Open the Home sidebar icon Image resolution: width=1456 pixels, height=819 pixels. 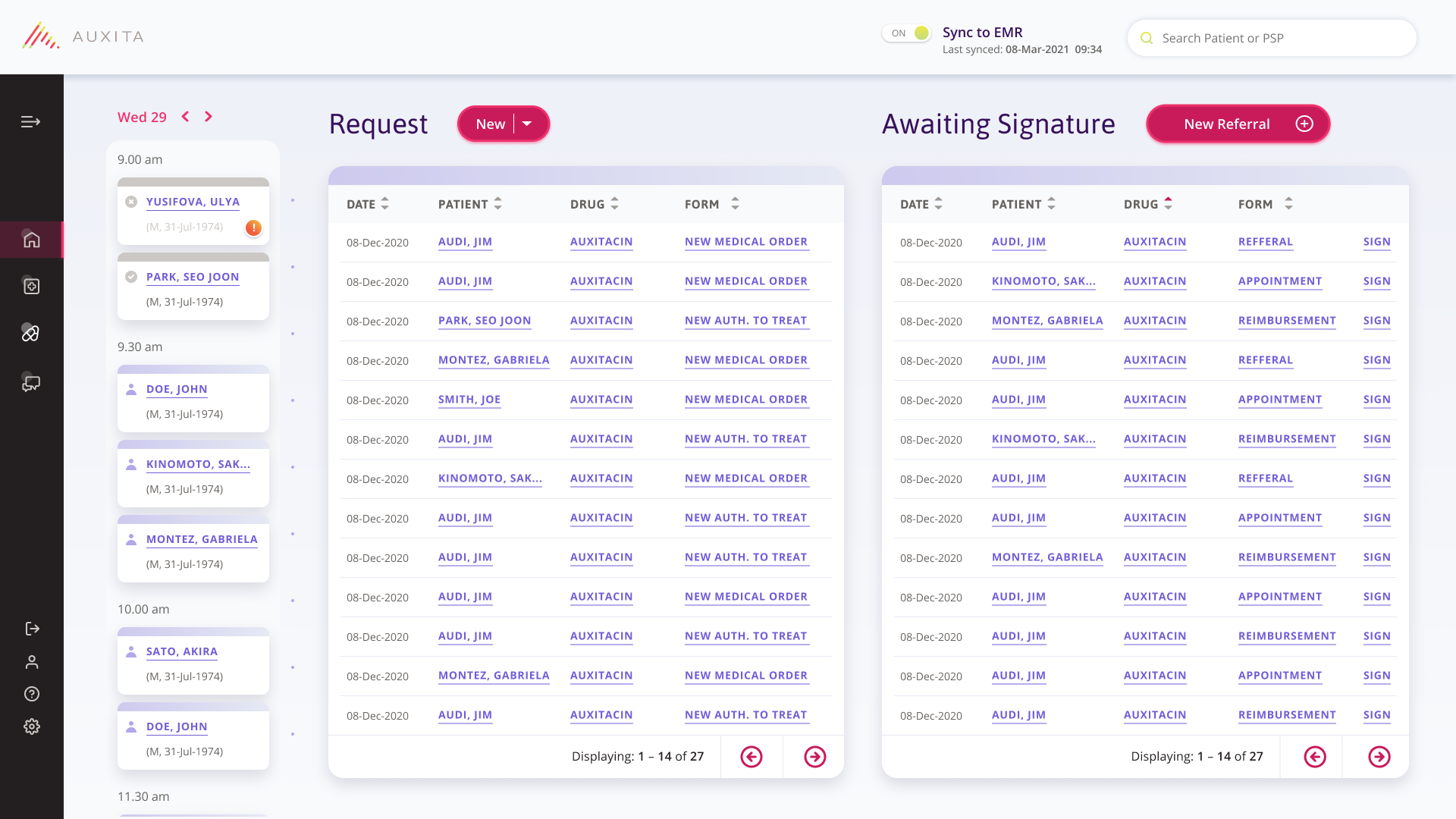[31, 240]
